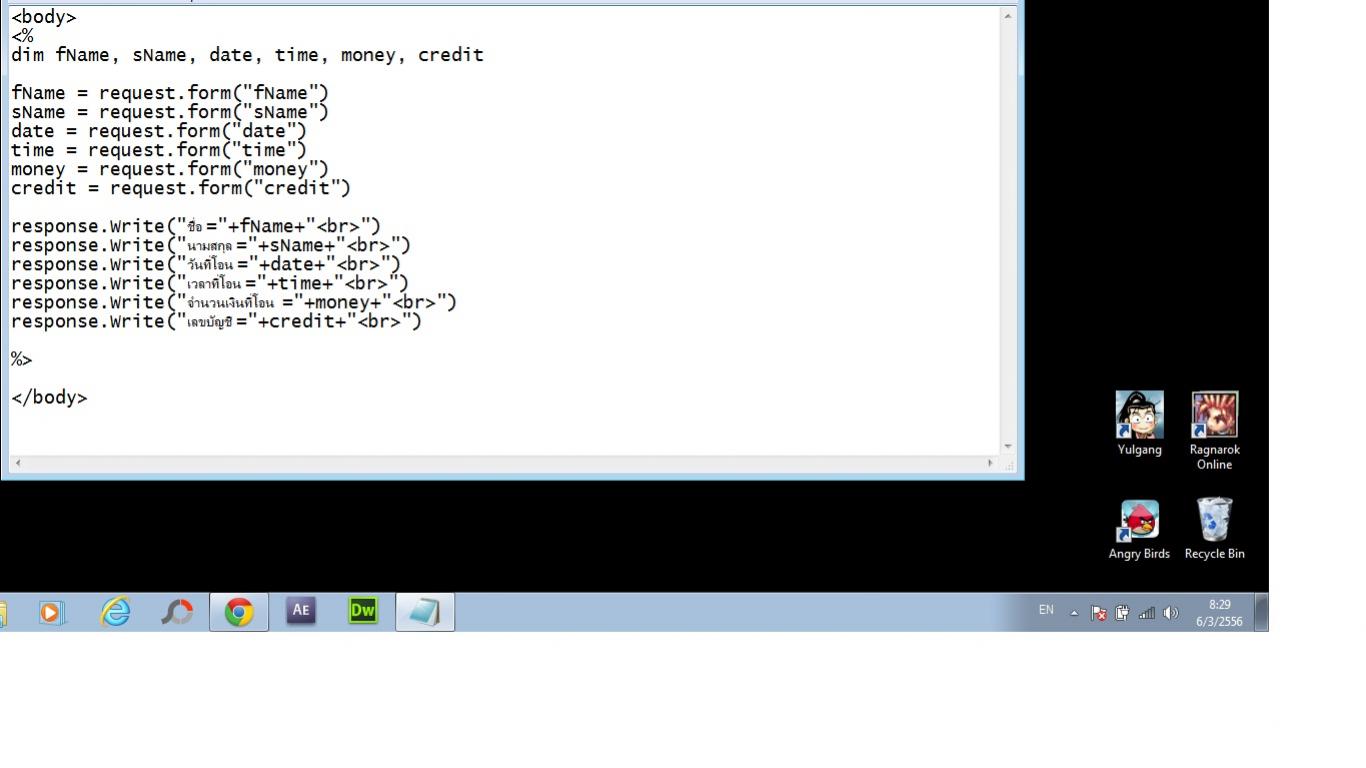This screenshot has width=1366, height=768.
Task: Click the Show desktop button at taskbar end
Action: click(x=1262, y=612)
